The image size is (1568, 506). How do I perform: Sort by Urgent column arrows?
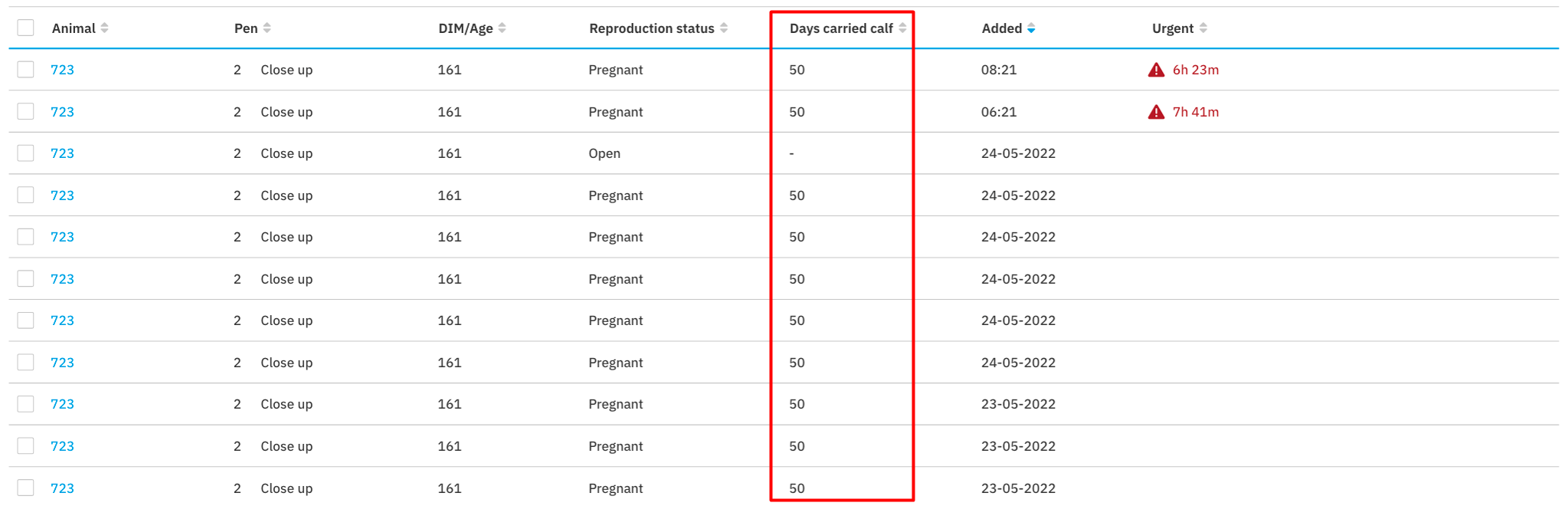tap(1203, 28)
